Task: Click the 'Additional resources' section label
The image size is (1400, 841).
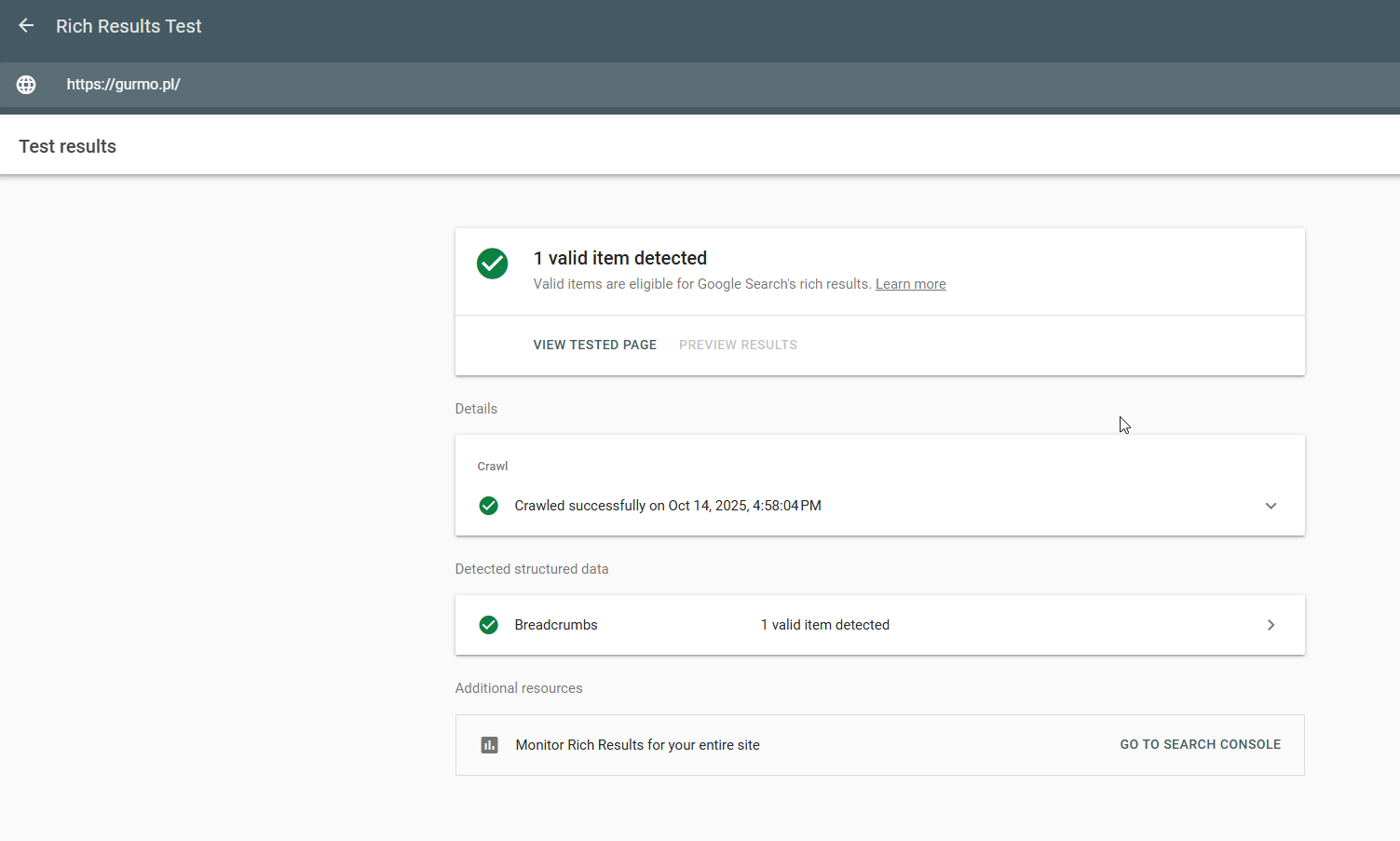Action: tap(519, 688)
